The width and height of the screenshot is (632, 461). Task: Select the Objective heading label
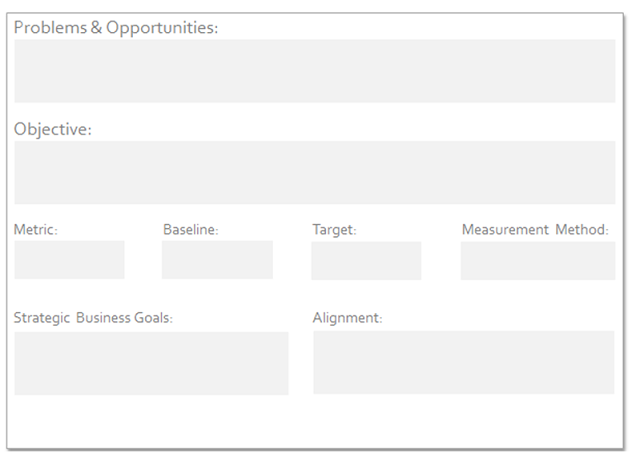[x=53, y=129]
